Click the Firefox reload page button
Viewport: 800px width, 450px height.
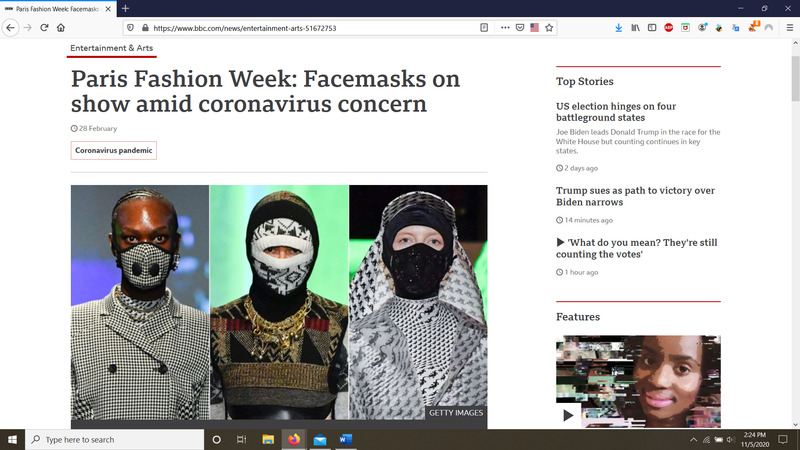click(x=45, y=28)
